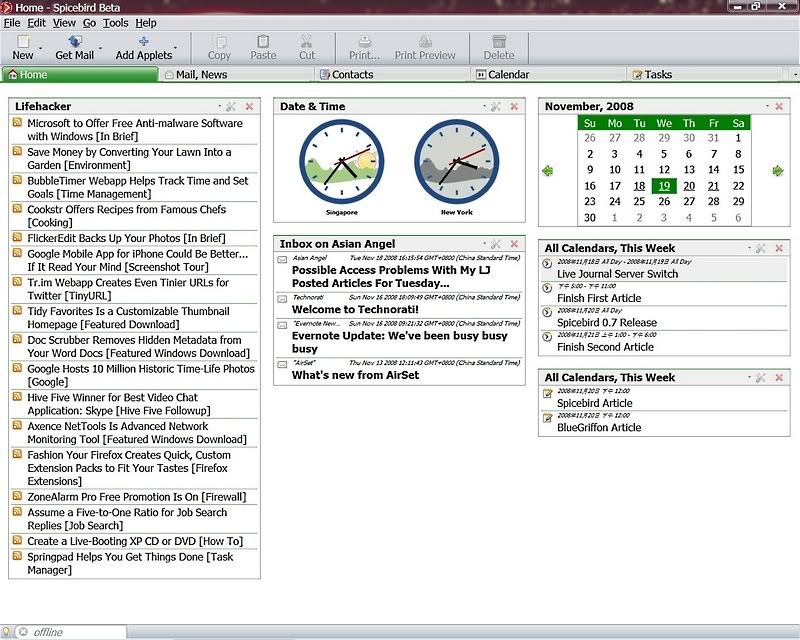Open settings of the Lifehacker applet

pyautogui.click(x=231, y=106)
